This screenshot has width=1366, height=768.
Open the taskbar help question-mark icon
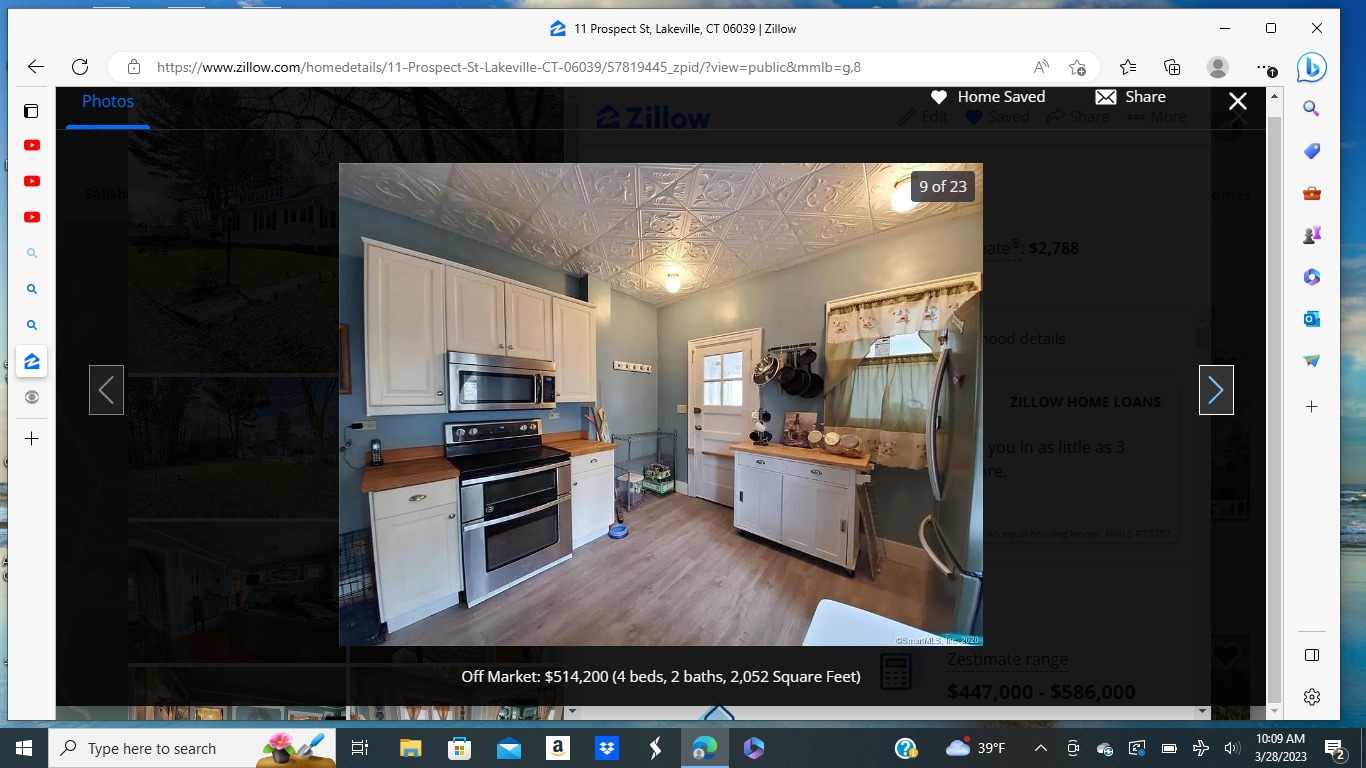point(906,748)
